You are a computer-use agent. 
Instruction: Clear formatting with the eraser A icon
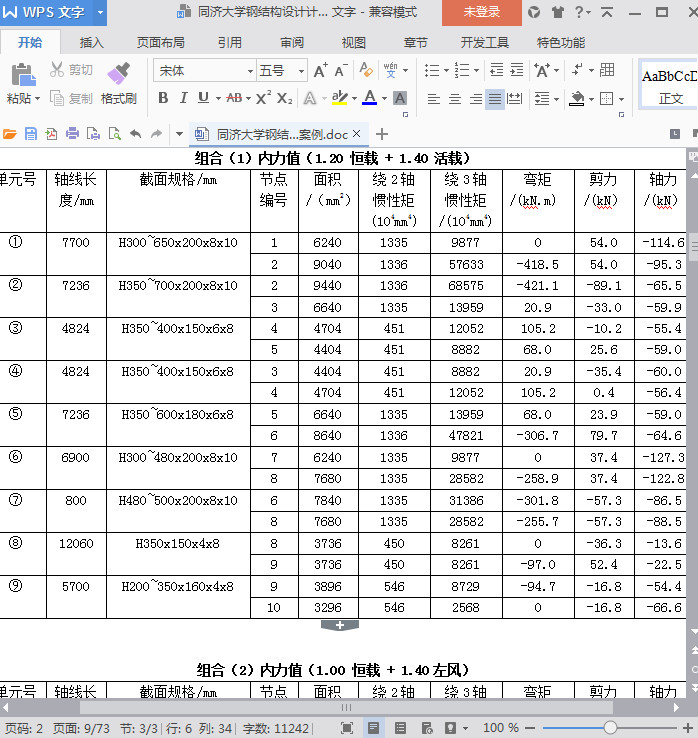[365, 70]
